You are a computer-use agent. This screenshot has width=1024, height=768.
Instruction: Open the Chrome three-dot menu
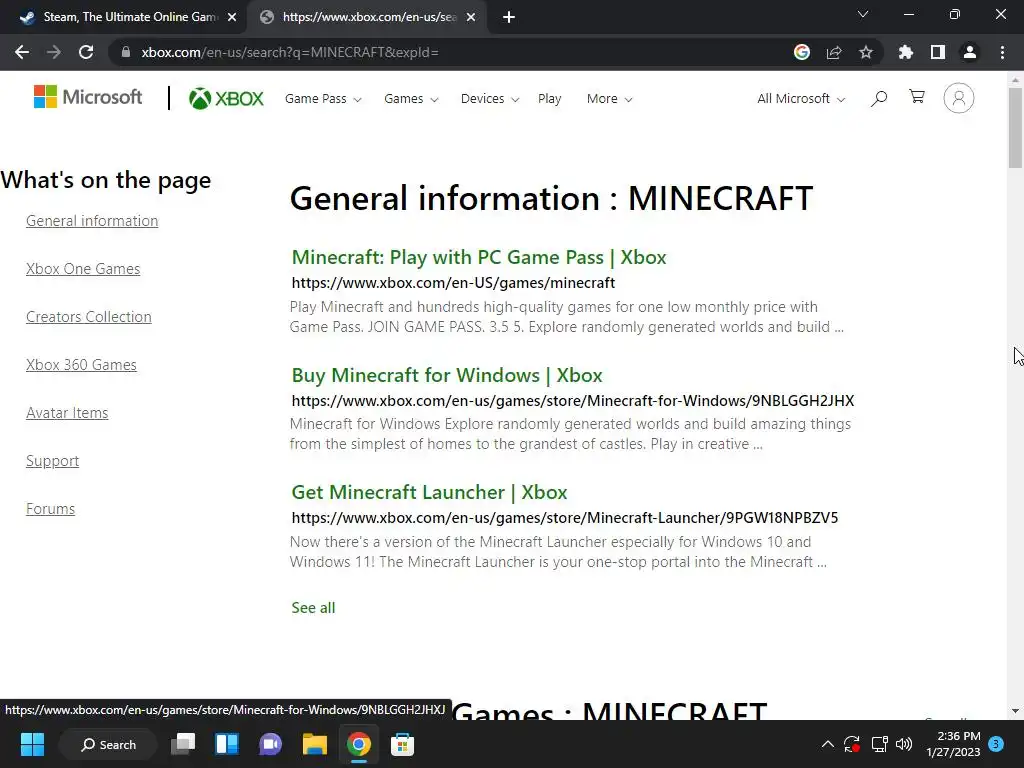tap(1002, 52)
